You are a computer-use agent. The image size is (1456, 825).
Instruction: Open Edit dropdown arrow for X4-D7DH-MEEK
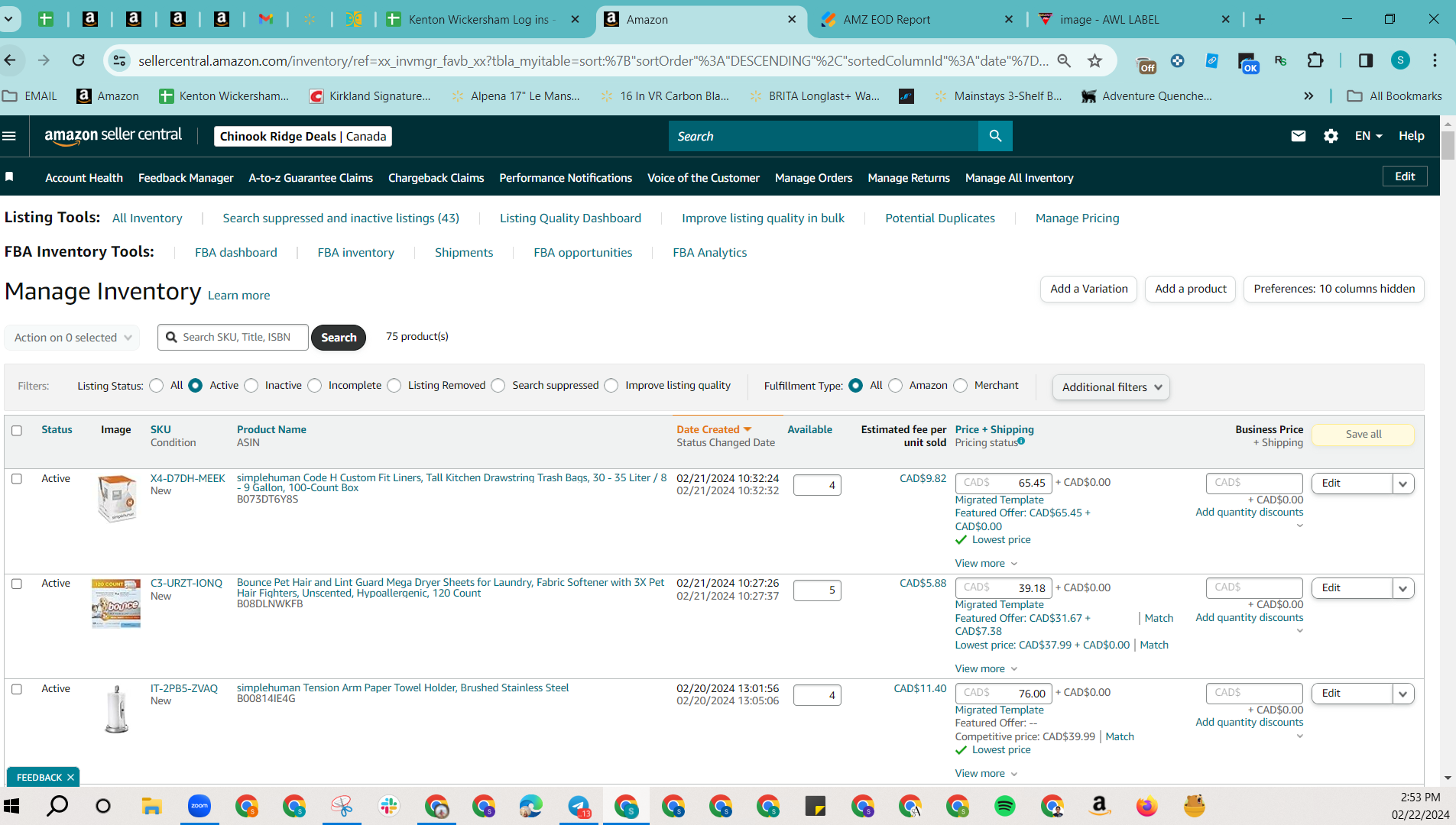pyautogui.click(x=1403, y=484)
